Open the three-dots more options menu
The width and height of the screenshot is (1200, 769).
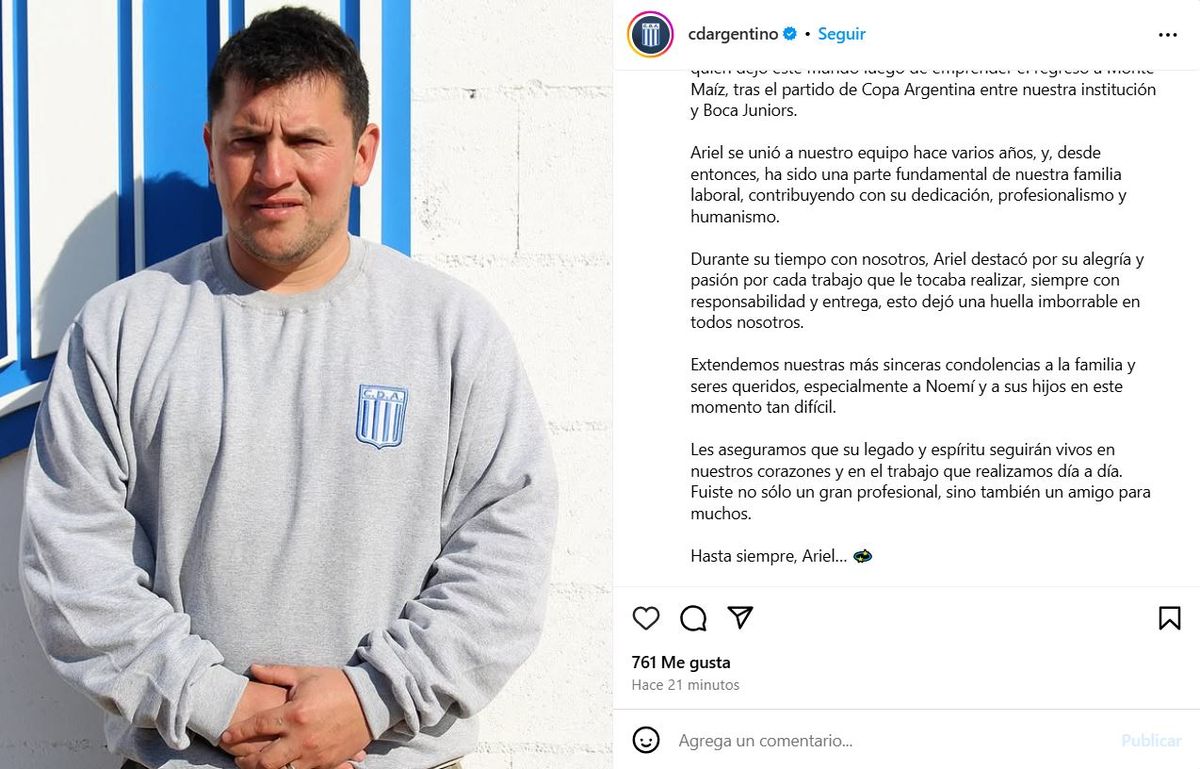pos(1167,34)
